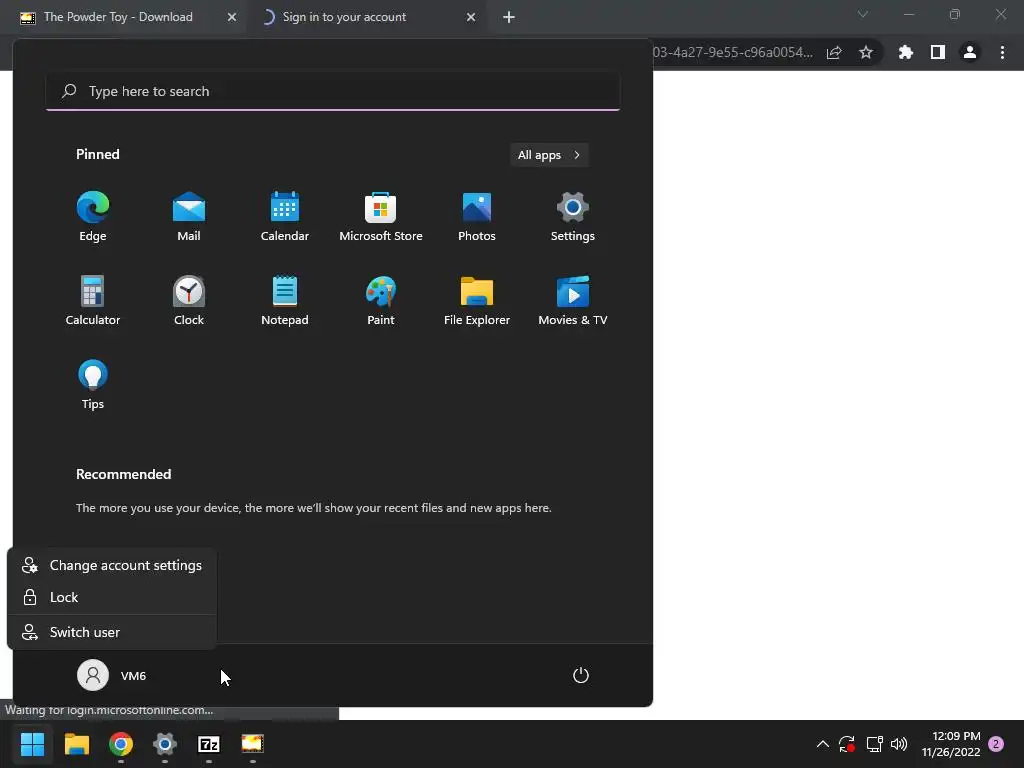Show hidden system tray icons
1024x768 pixels.
point(823,744)
